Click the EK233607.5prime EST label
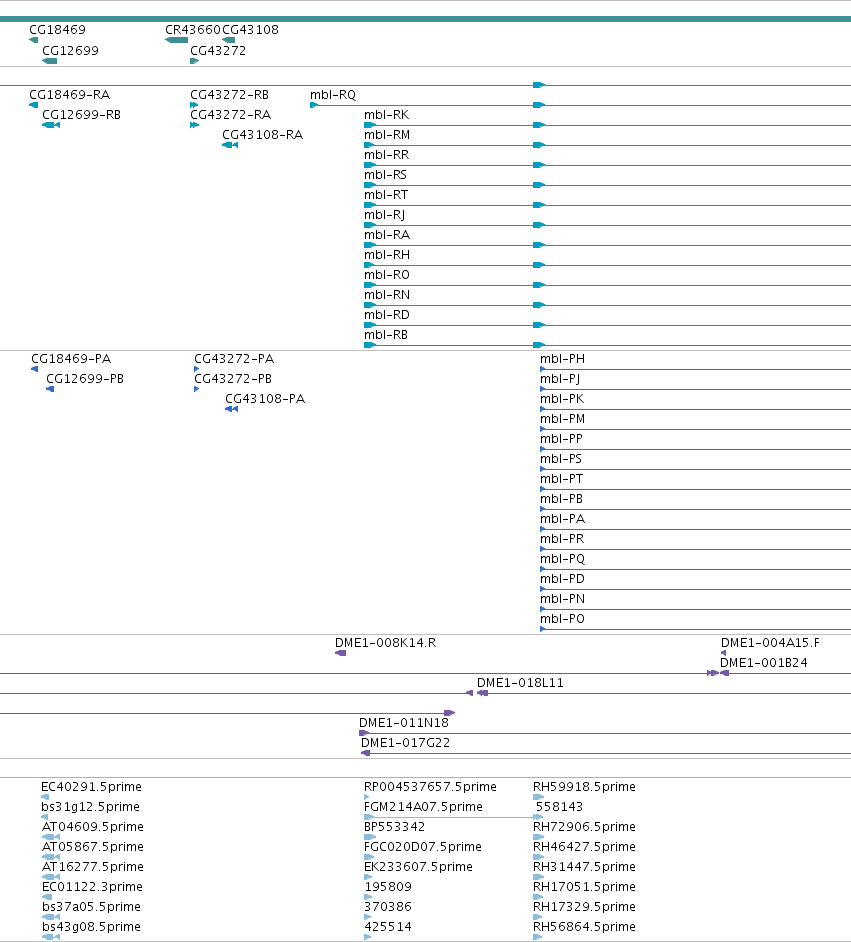Image resolution: width=851 pixels, height=942 pixels. (419, 867)
